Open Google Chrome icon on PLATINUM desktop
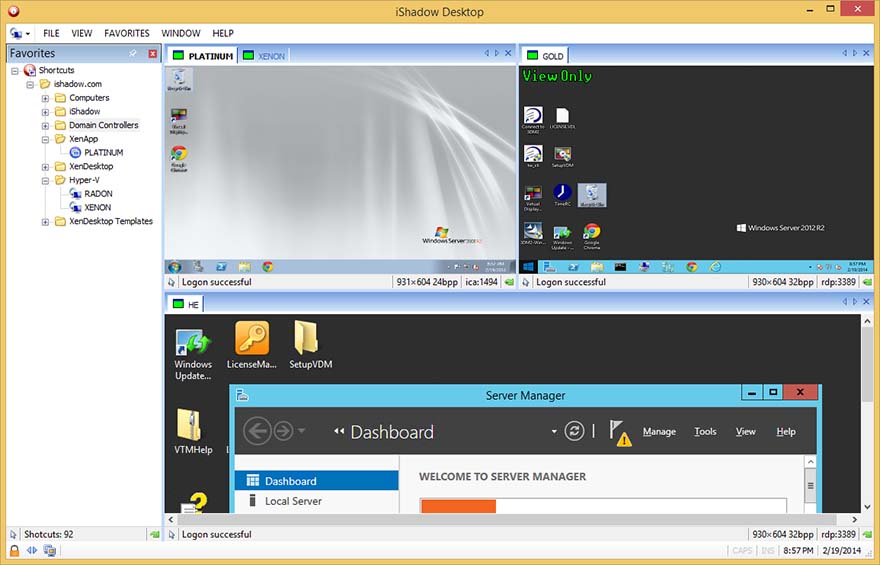Screen dimensions: 880x565 pyautogui.click(x=179, y=159)
